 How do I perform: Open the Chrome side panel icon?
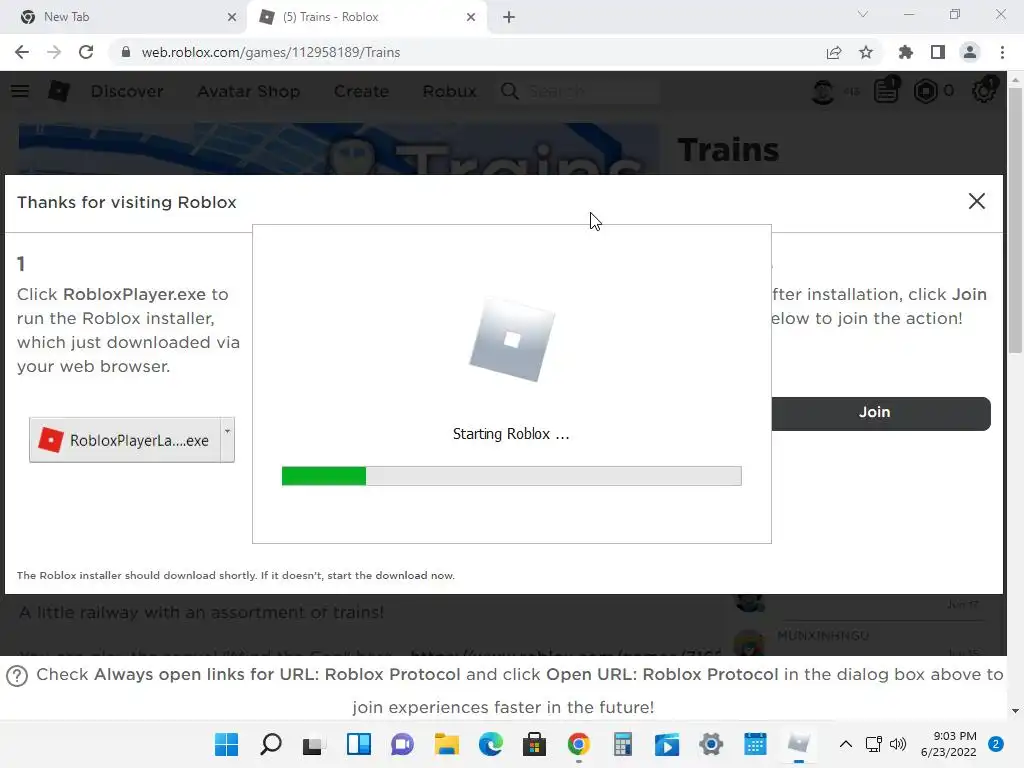938,52
